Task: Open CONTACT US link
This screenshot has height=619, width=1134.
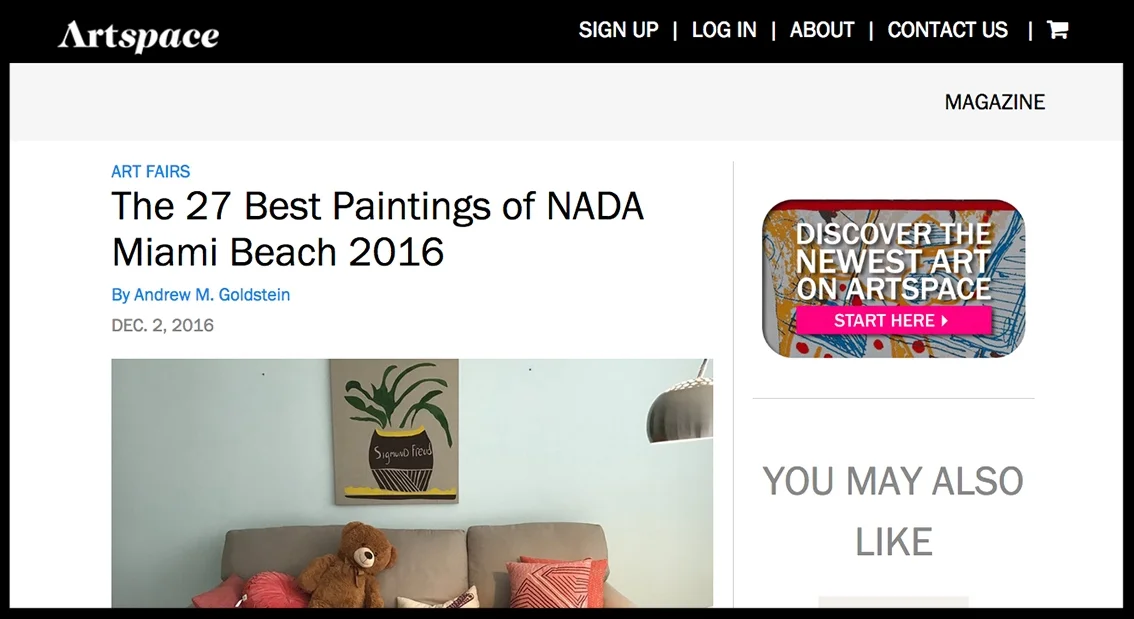Action: [947, 30]
